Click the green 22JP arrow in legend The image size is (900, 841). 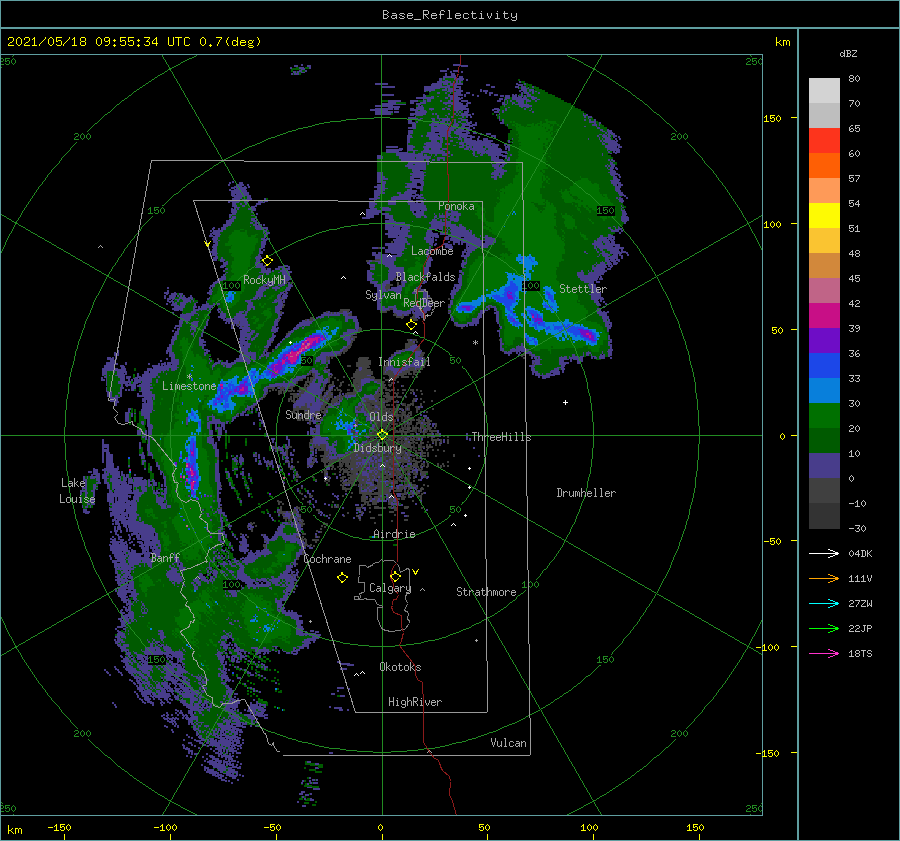(824, 629)
